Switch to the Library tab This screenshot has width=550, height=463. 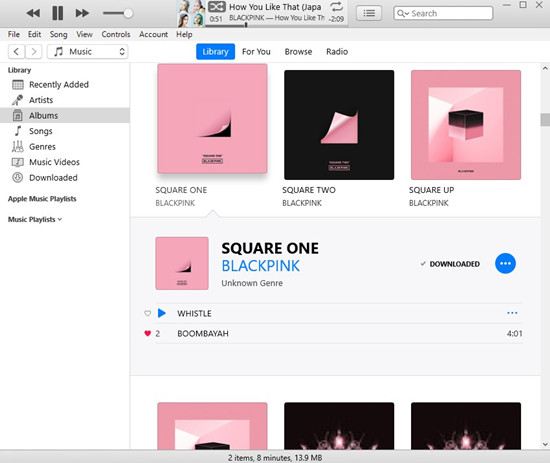[x=215, y=52]
